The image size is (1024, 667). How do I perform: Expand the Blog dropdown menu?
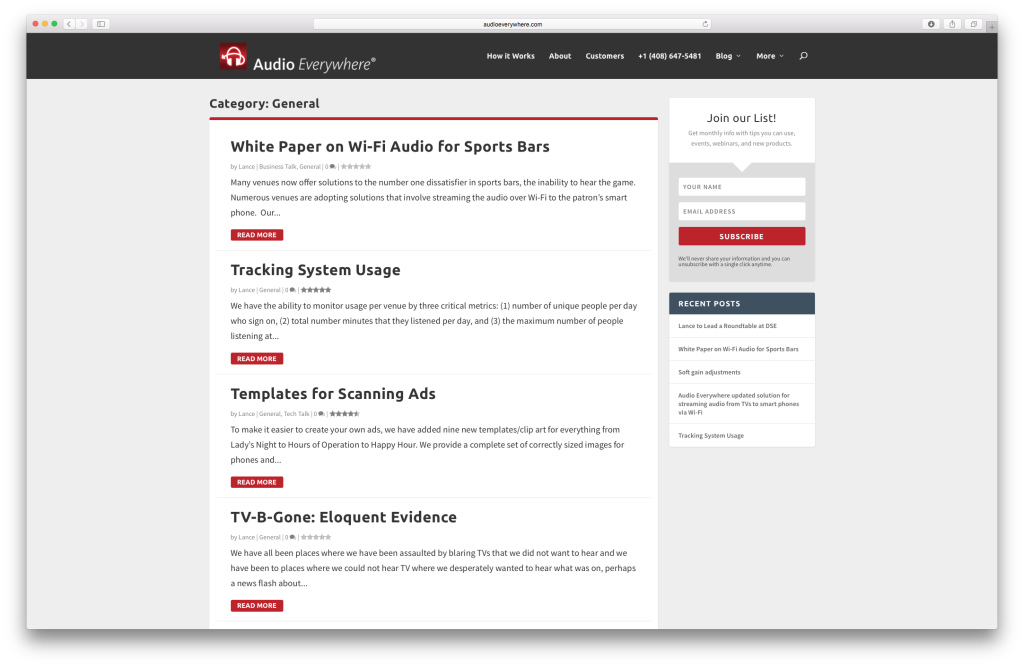(x=728, y=56)
